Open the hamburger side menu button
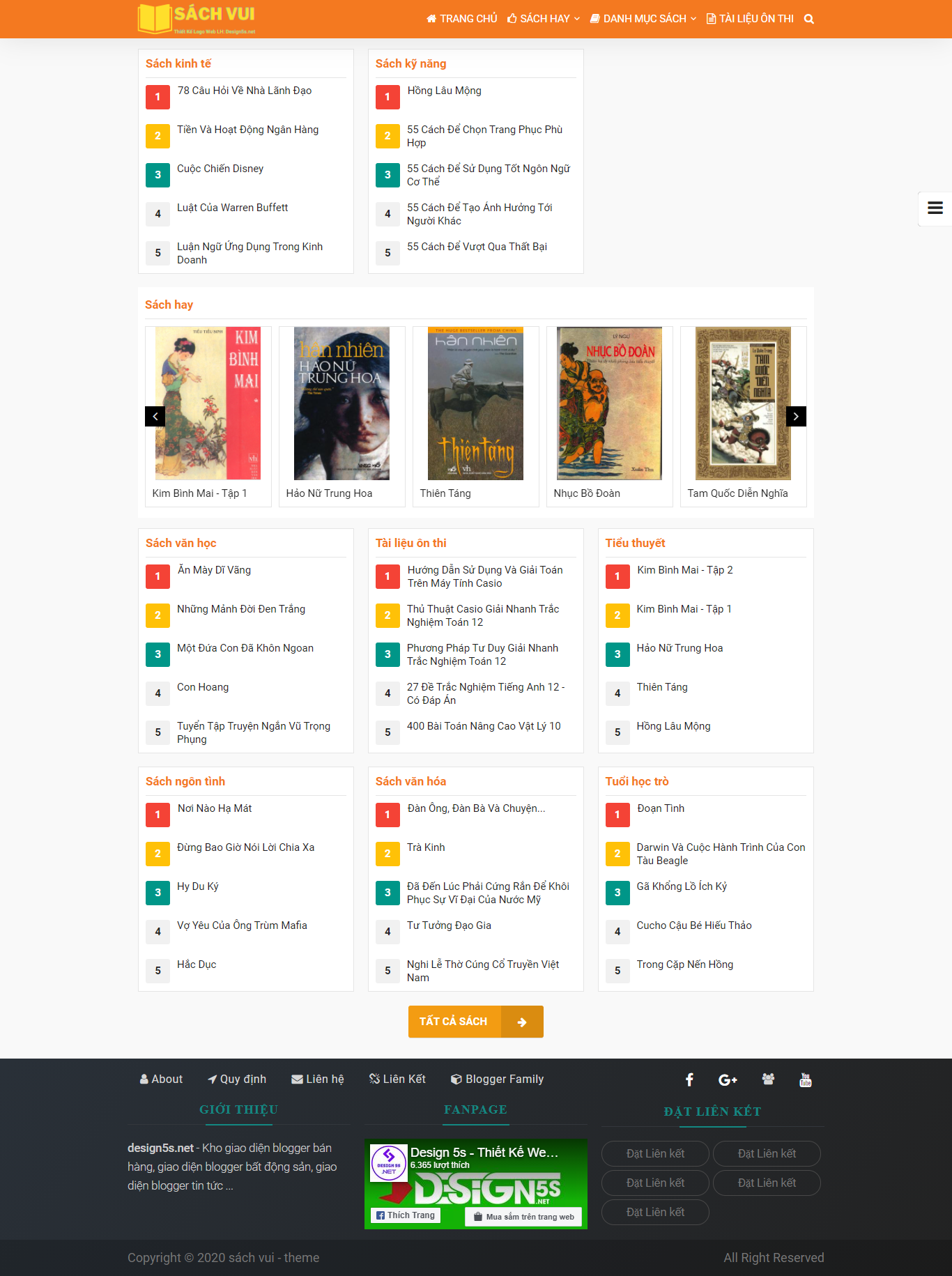Image resolution: width=952 pixels, height=1276 pixels. coord(935,208)
